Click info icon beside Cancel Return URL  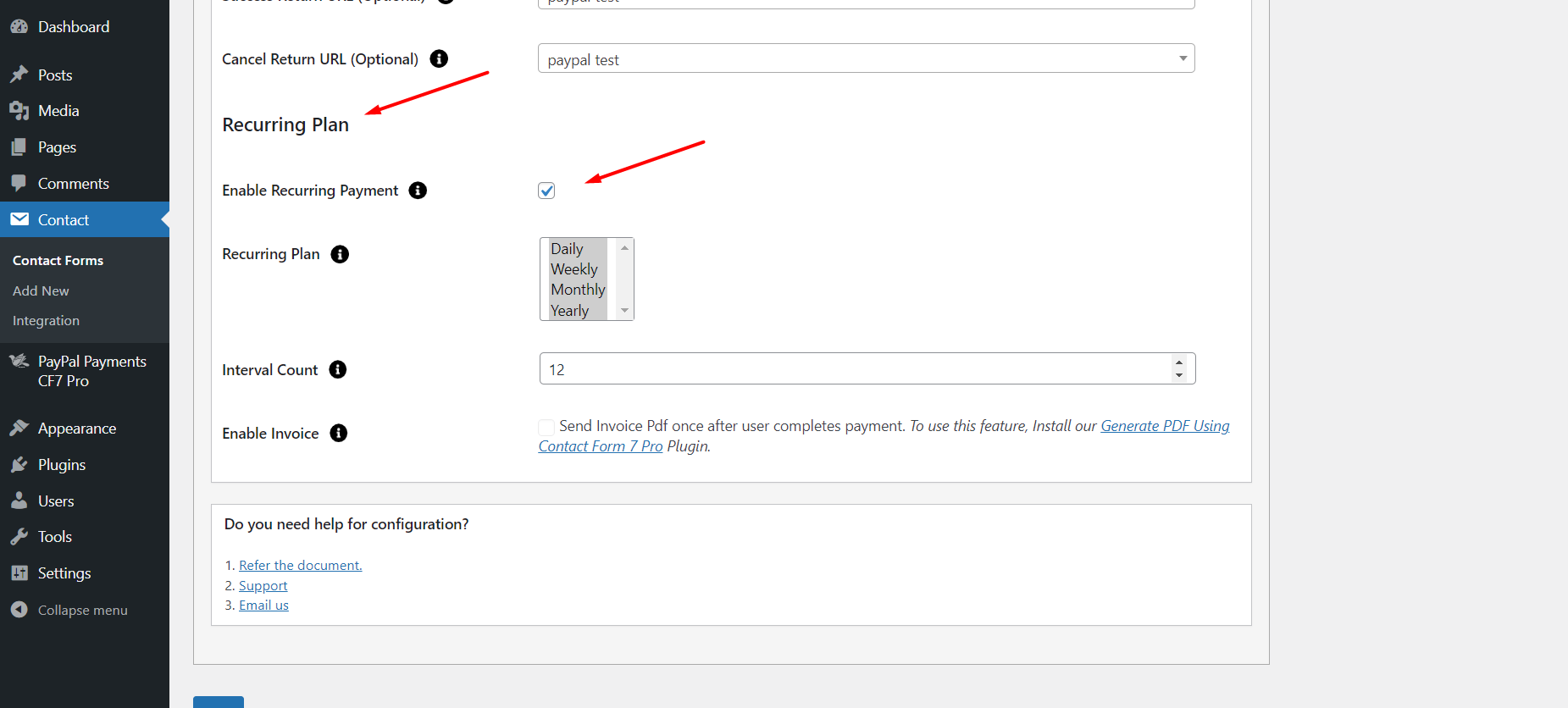(x=439, y=58)
